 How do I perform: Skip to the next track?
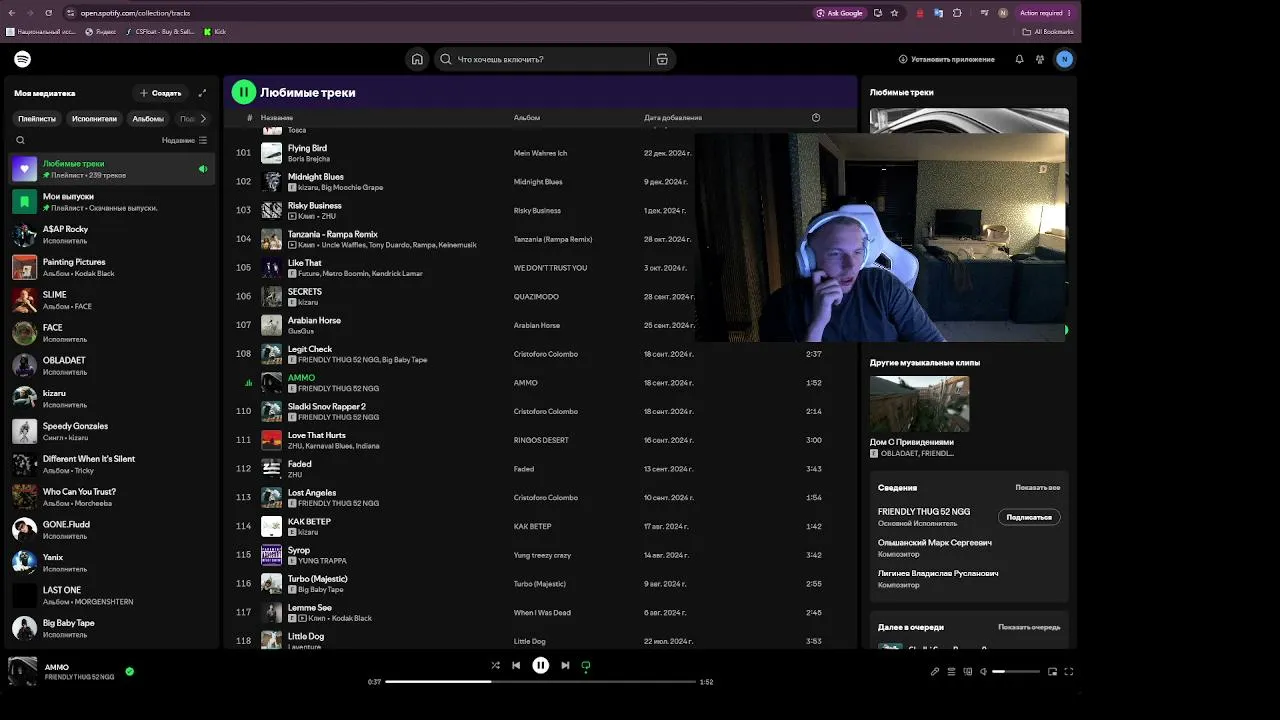point(565,665)
